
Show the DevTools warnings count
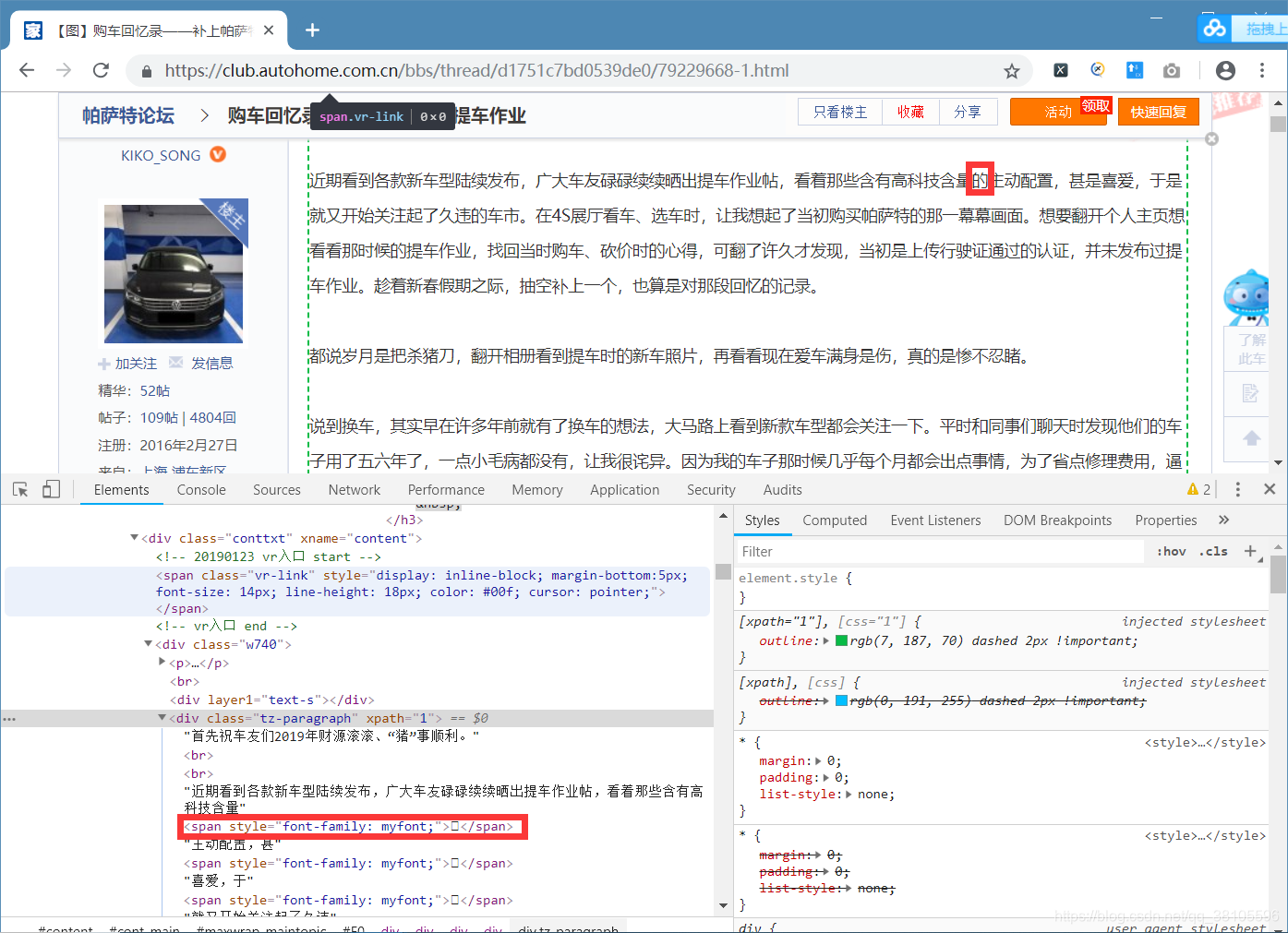pos(1198,489)
